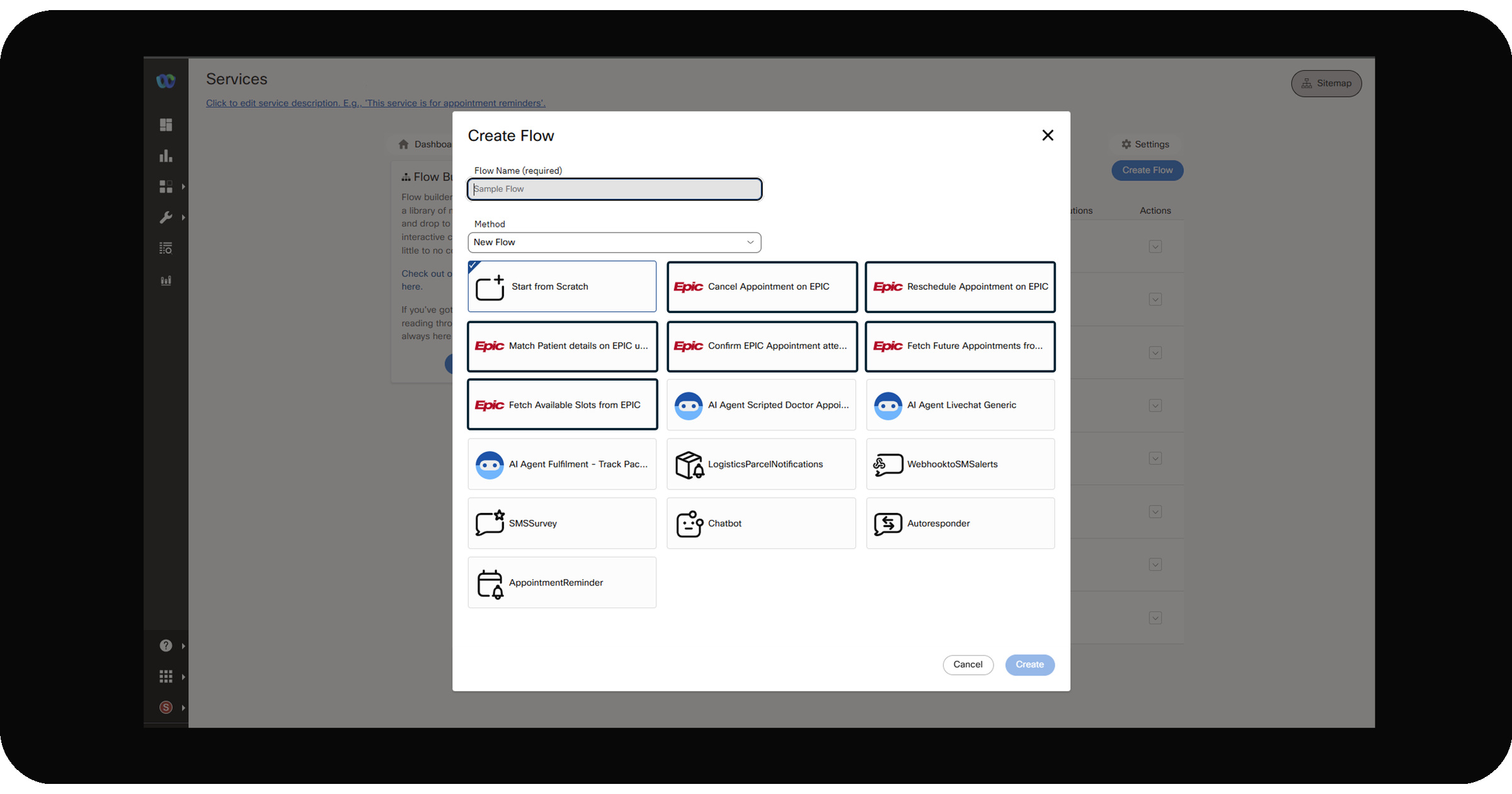
Task: Expand first row Actions dropdown
Action: [1155, 246]
